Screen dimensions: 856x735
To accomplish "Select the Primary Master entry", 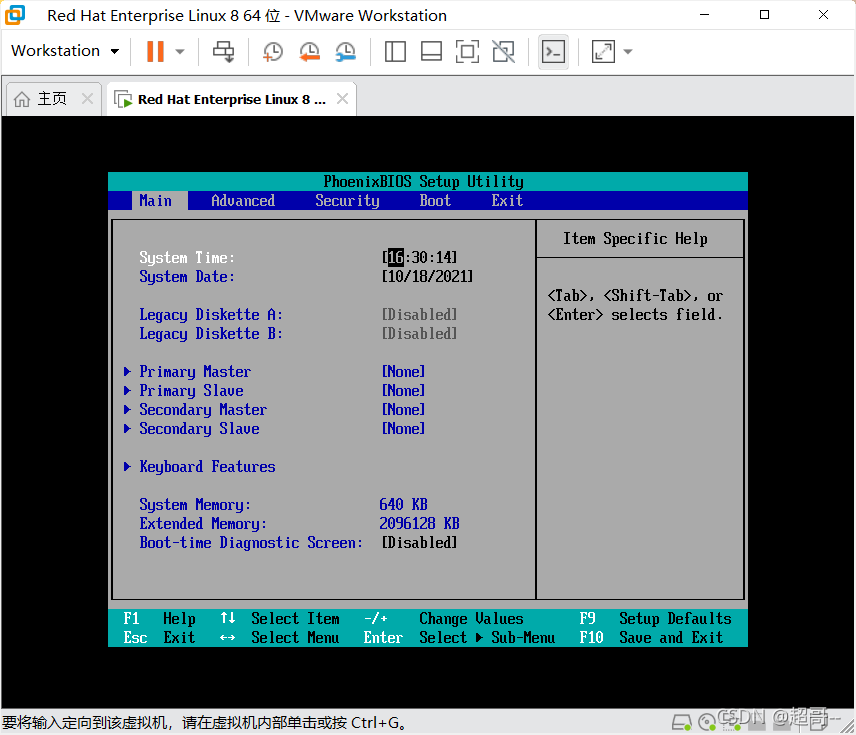I will pyautogui.click(x=195, y=372).
